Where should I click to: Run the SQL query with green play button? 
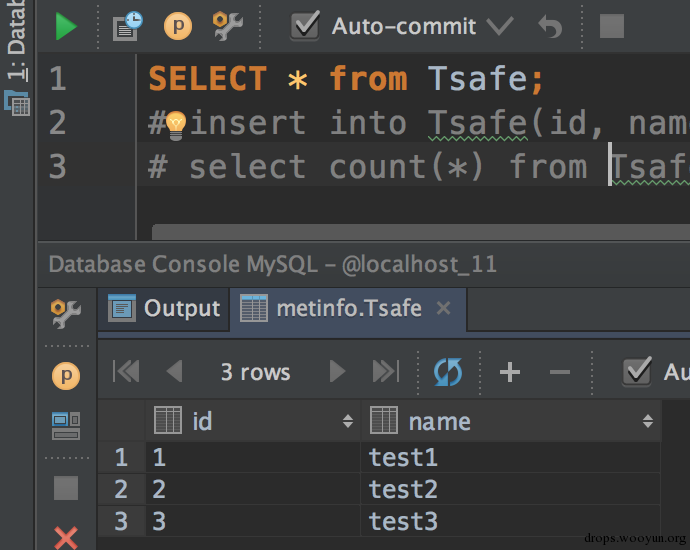(66, 26)
